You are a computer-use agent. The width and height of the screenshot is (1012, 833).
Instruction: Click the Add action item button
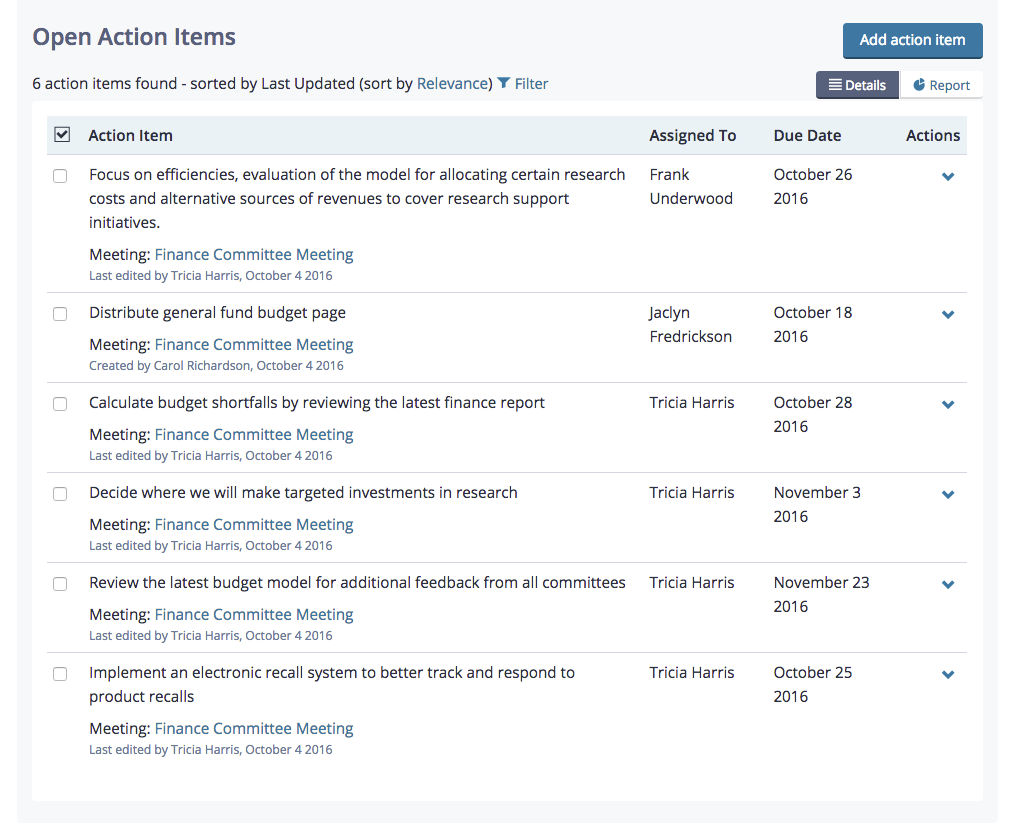coord(912,41)
